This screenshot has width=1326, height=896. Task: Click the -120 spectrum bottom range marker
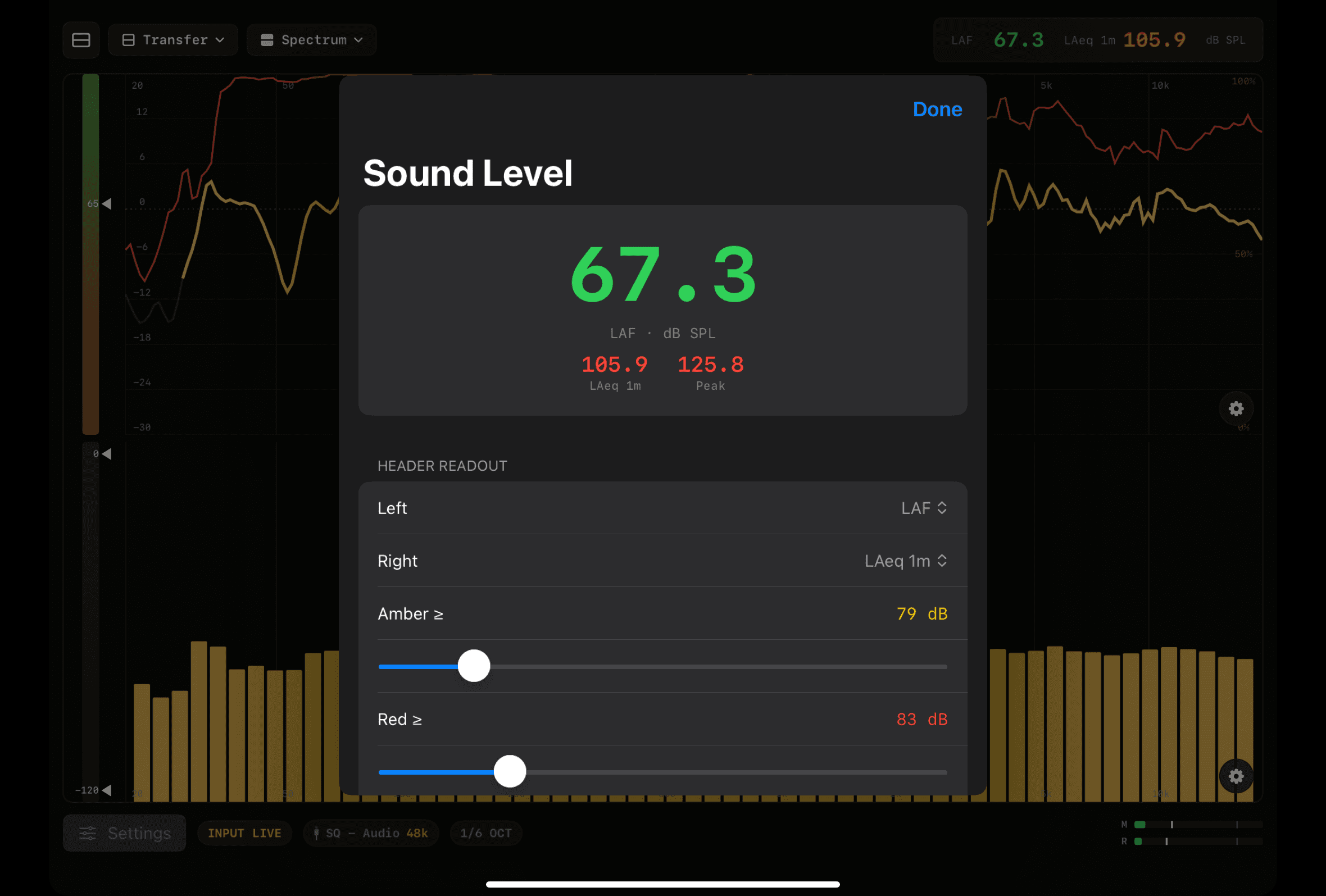click(107, 790)
